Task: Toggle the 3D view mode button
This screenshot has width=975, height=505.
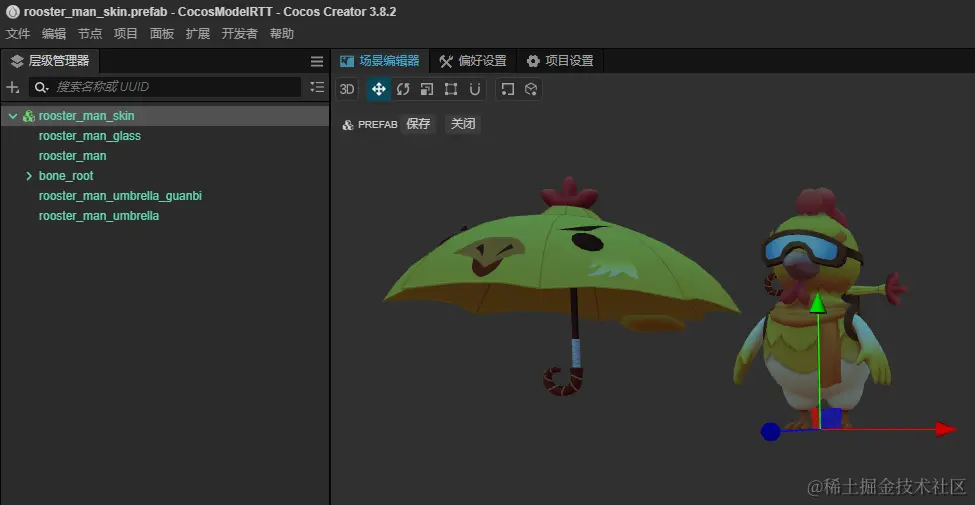Action: (x=347, y=89)
